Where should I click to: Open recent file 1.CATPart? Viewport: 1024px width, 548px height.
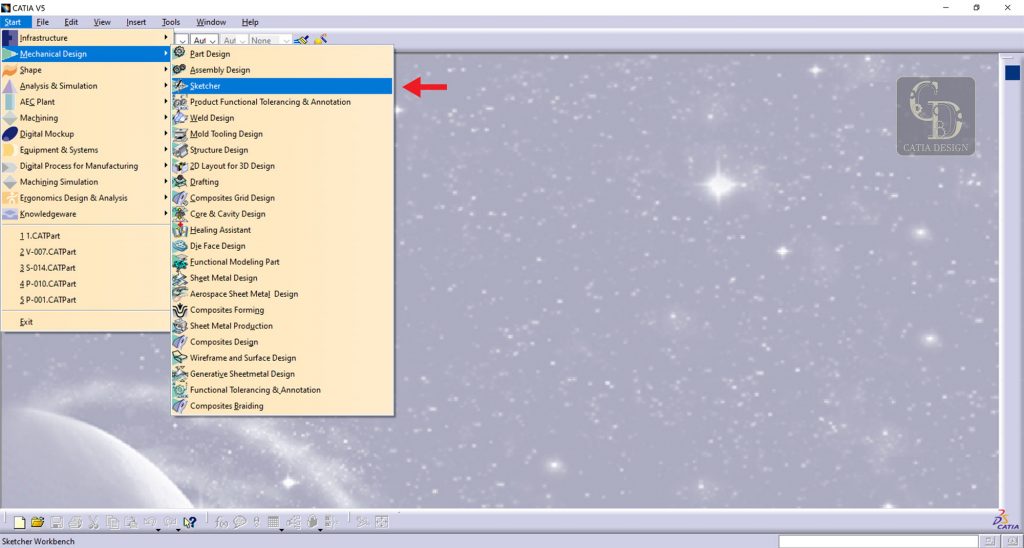(86, 236)
